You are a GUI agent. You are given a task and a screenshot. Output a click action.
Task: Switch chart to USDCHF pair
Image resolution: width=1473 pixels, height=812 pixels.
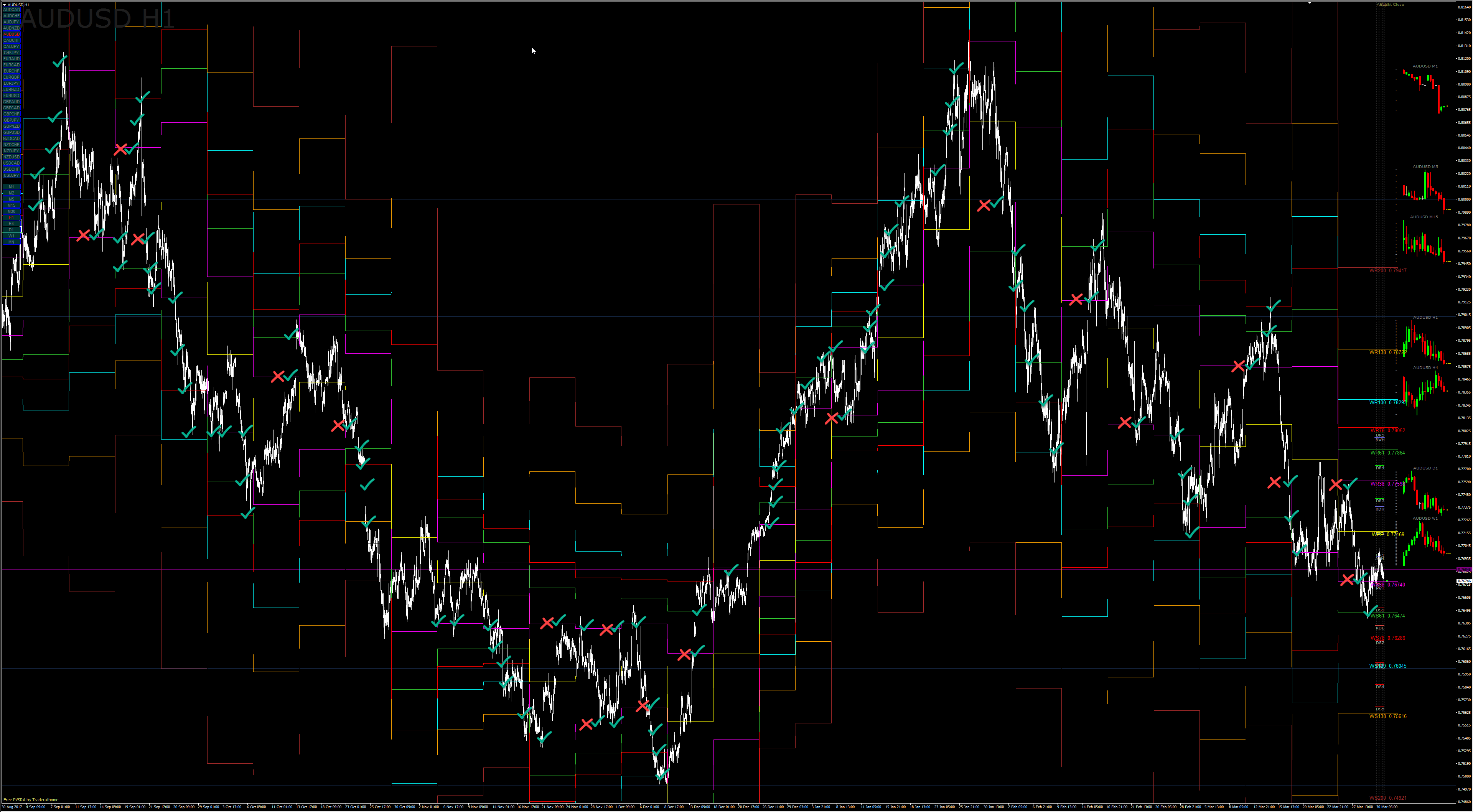pos(12,169)
